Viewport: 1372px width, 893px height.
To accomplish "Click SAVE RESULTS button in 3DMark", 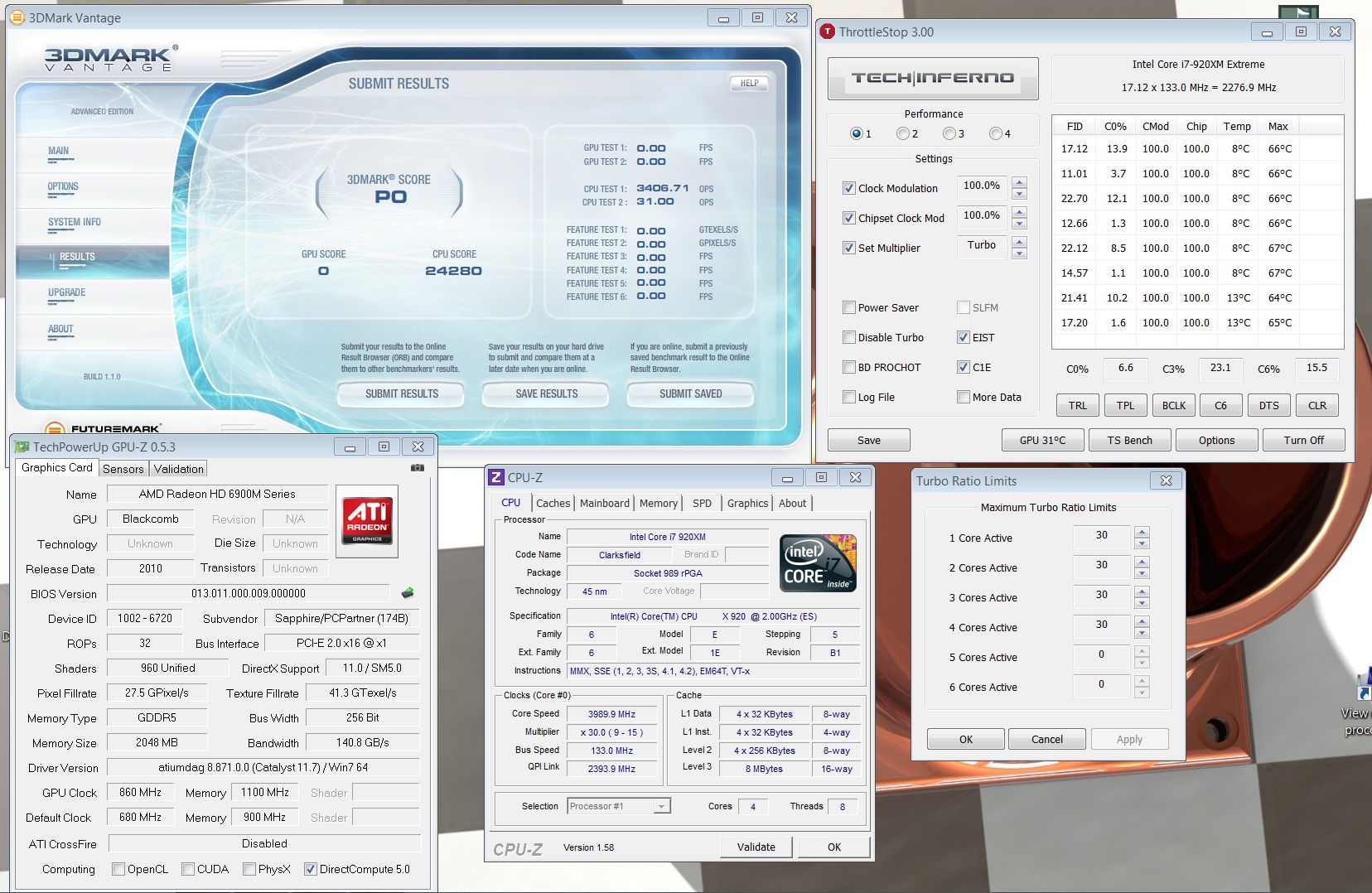I will 547,393.
